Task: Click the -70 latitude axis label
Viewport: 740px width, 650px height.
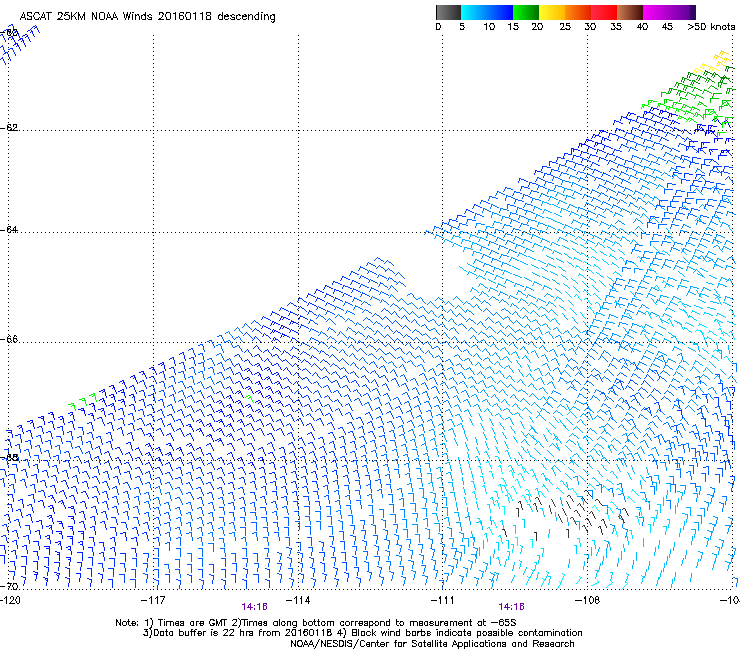Action: point(9,586)
